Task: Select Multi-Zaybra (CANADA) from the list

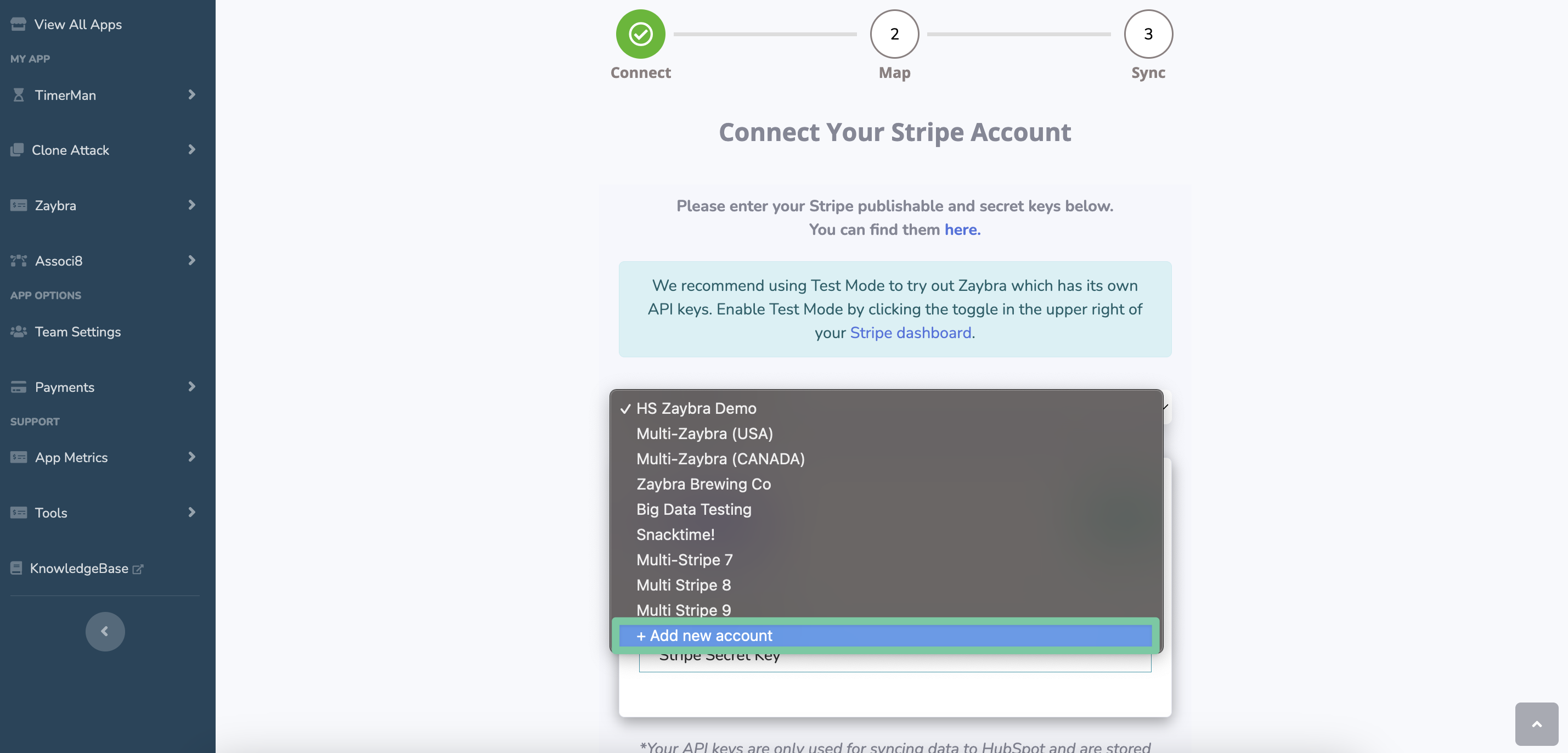Action: (x=720, y=458)
